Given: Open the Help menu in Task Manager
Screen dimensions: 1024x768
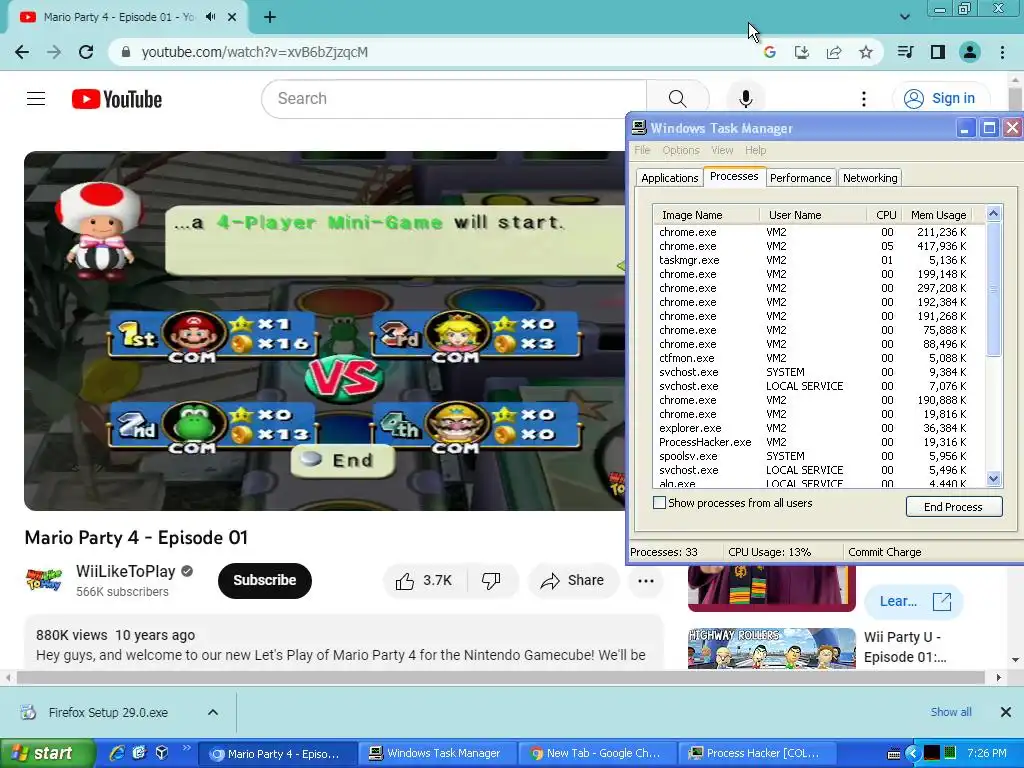Looking at the screenshot, I should pos(756,150).
